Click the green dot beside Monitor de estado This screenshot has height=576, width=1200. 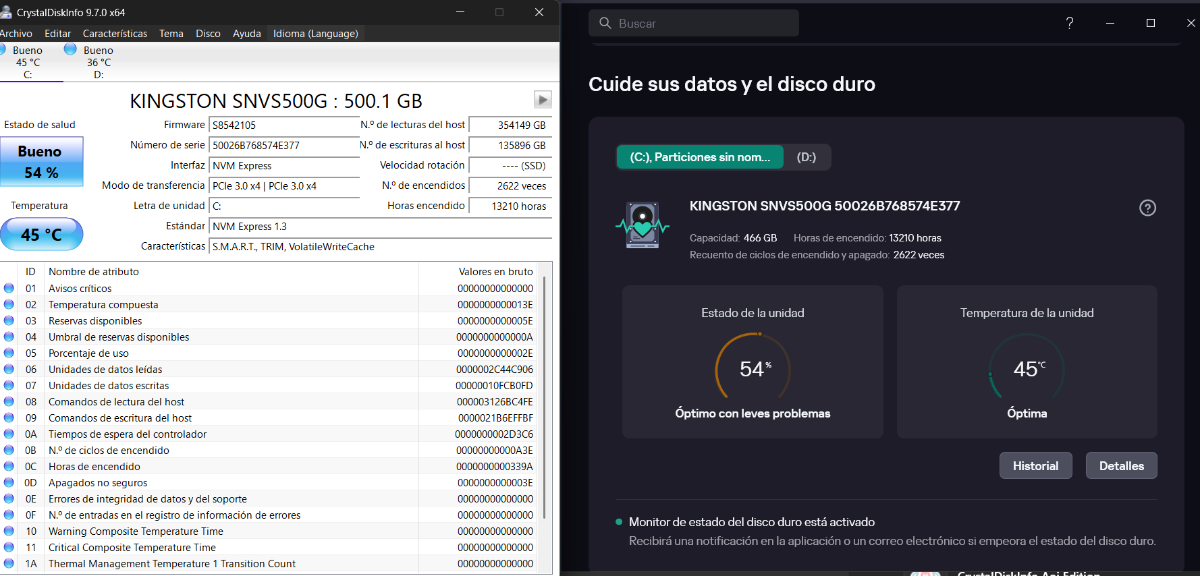point(619,522)
